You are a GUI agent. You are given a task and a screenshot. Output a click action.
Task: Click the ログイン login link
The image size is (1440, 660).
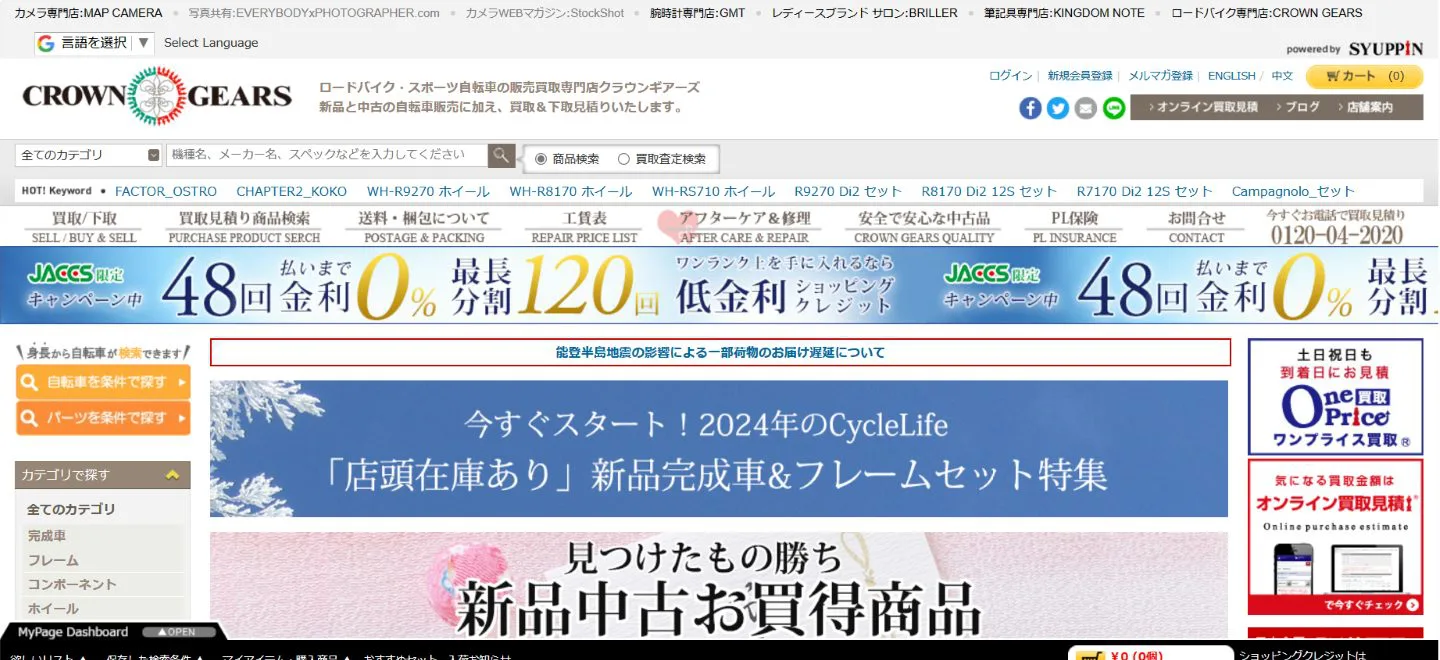click(1010, 76)
